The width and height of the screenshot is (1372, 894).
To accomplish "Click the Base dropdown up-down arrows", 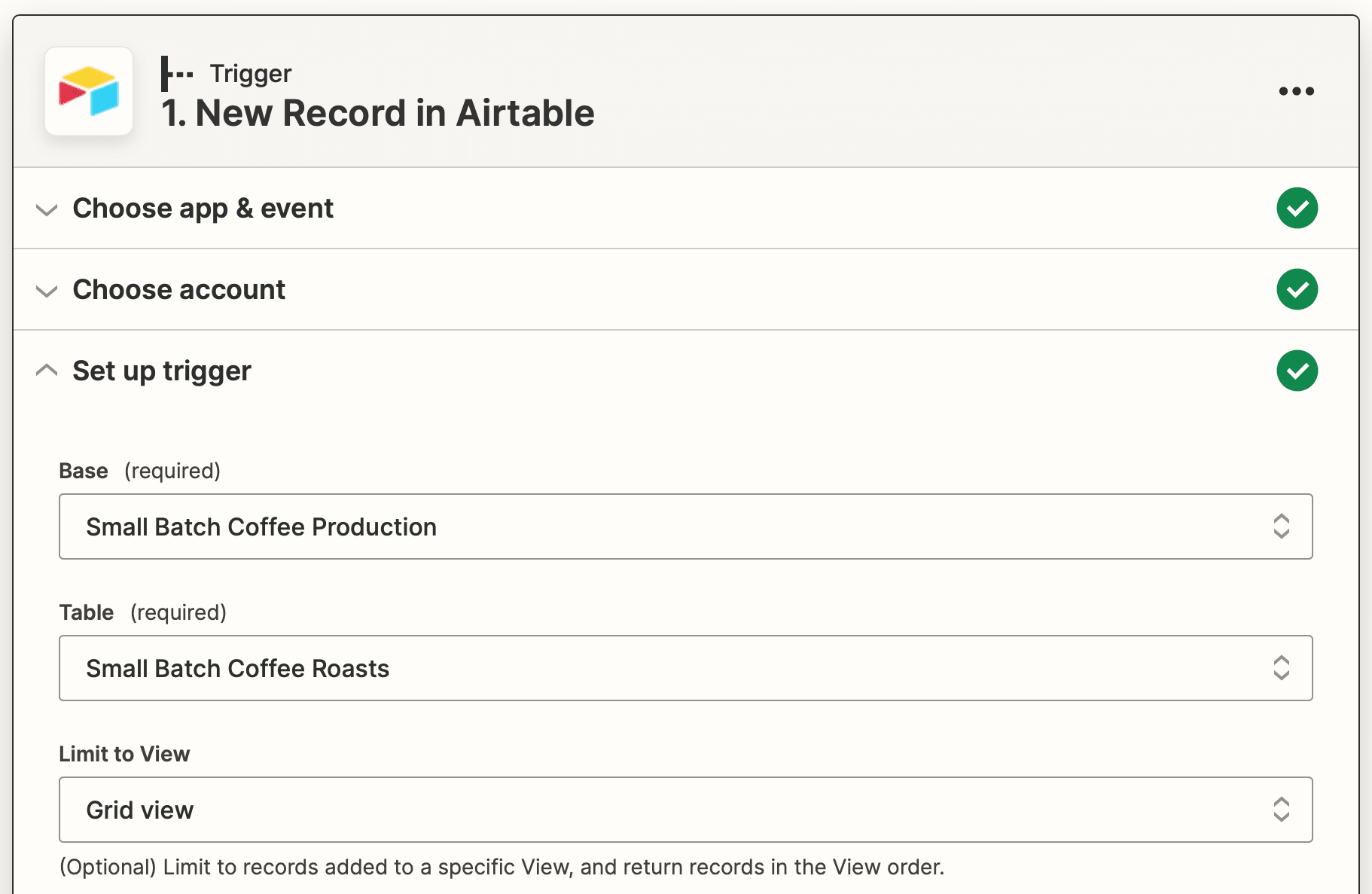I will coord(1281,526).
